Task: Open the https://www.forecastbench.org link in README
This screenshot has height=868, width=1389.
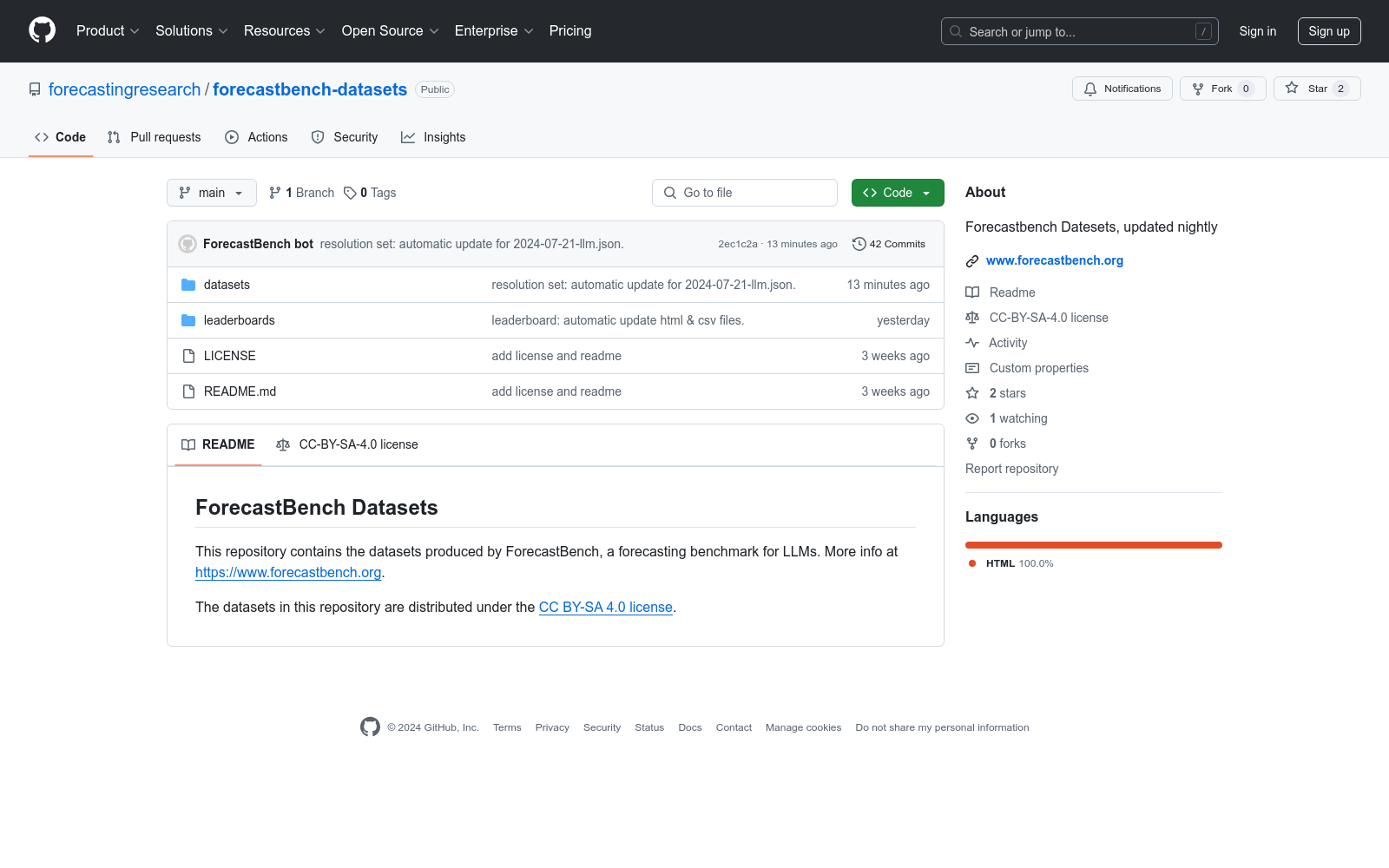Action: pos(288,573)
